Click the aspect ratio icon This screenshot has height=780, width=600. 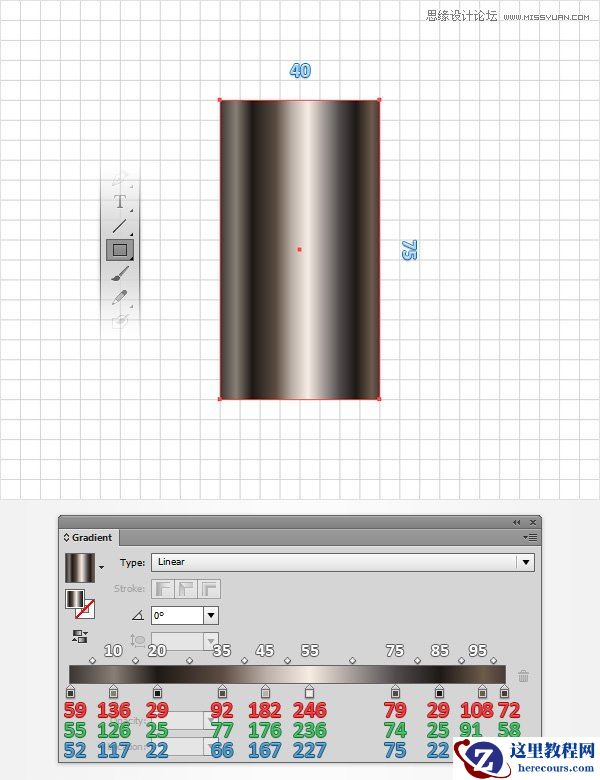tap(137, 640)
